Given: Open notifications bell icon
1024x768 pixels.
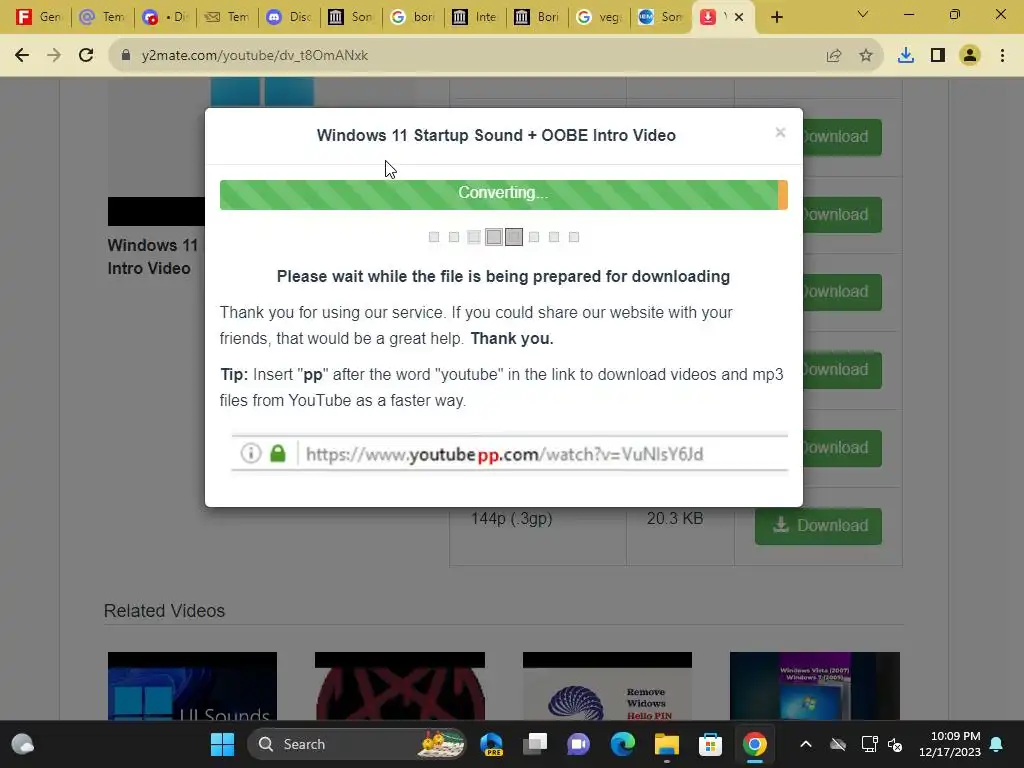Looking at the screenshot, I should click(x=997, y=744).
